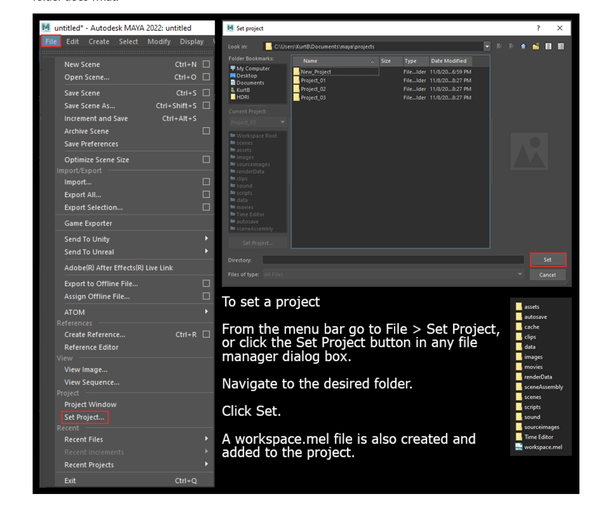Expand ATOM submenu

click(206, 312)
